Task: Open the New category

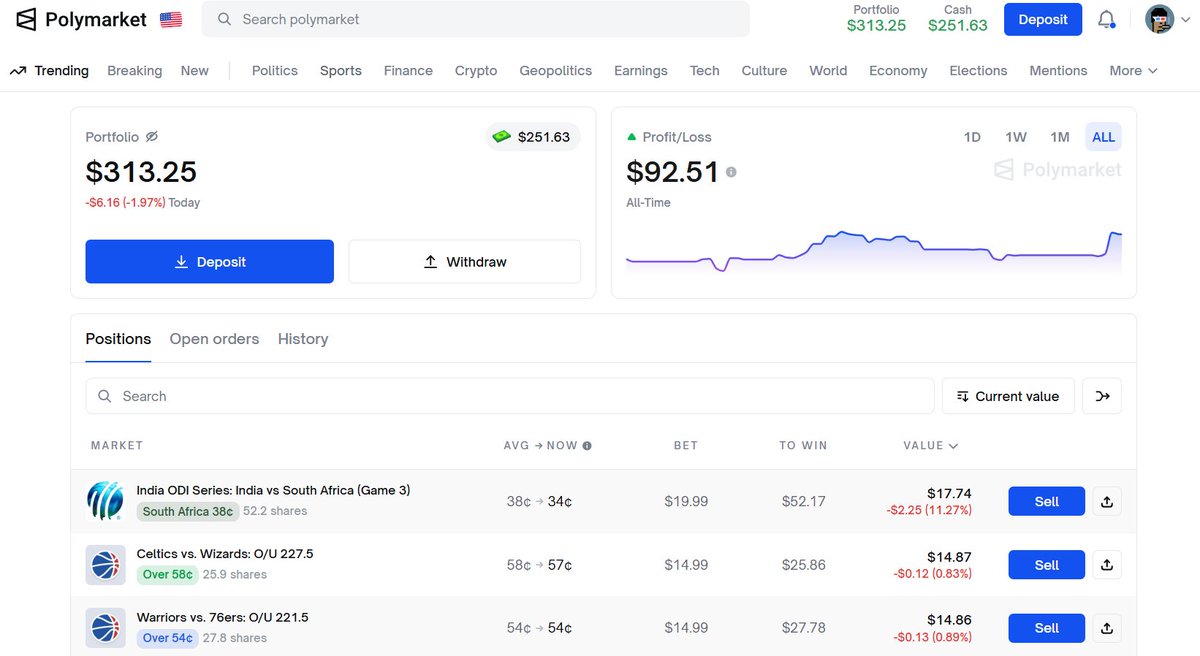Action: click(195, 71)
